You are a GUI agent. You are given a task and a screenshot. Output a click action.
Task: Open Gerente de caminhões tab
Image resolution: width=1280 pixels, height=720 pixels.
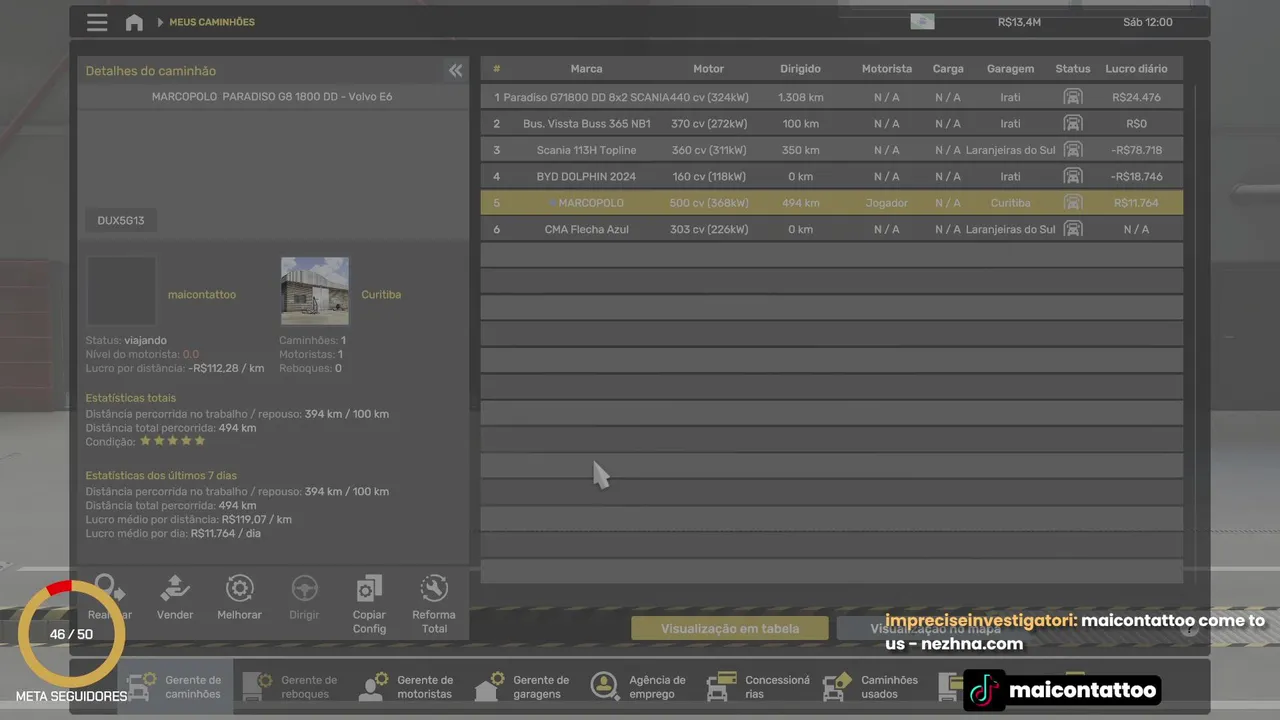tap(175, 686)
